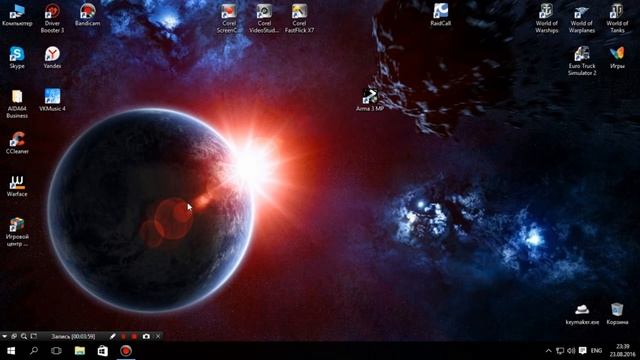The image size is (640, 360).
Task: Open the Bandicam desktop shortcut
Action: point(87,15)
